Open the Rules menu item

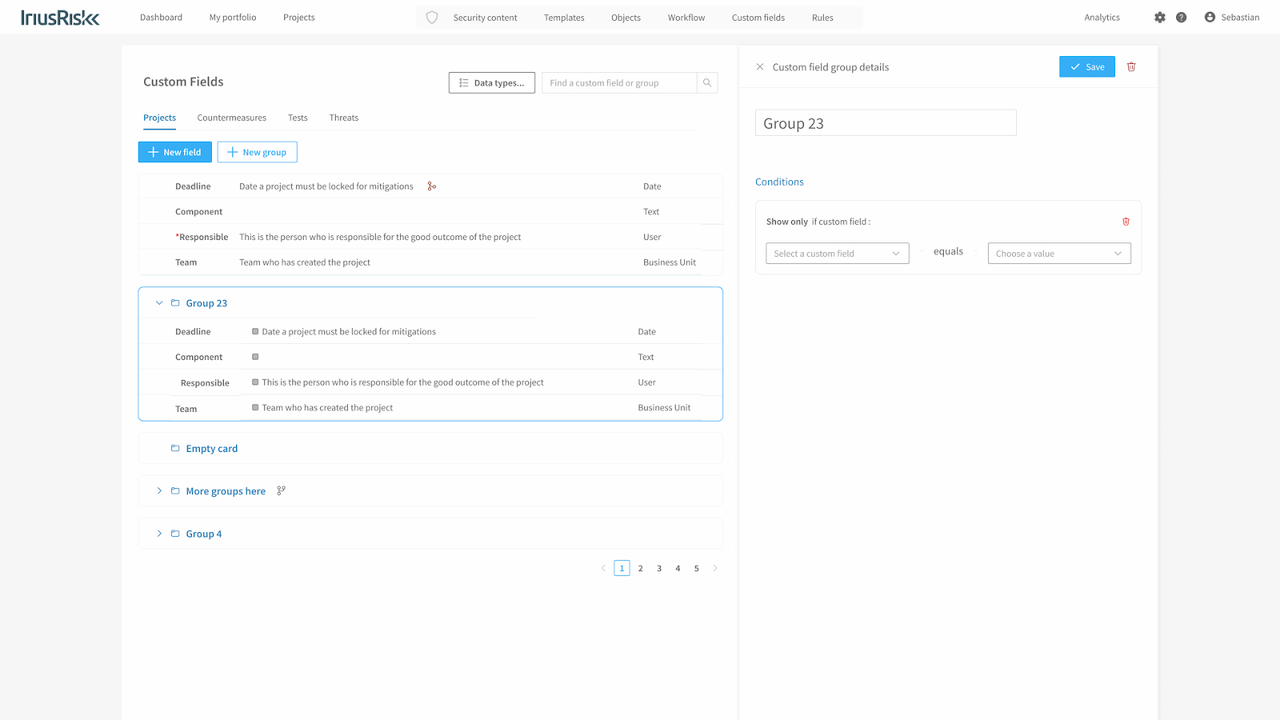[x=822, y=17]
